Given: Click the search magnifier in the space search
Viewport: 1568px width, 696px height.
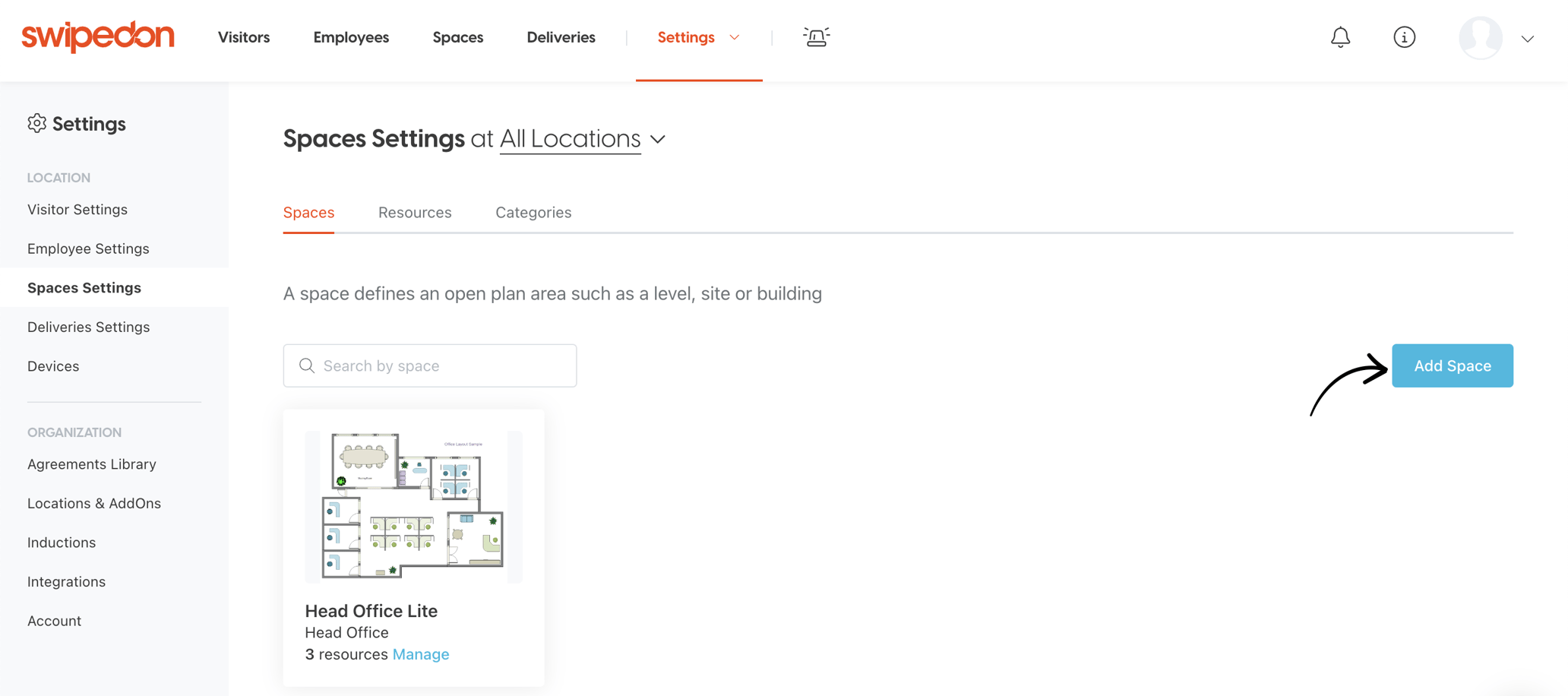Looking at the screenshot, I should pyautogui.click(x=307, y=365).
